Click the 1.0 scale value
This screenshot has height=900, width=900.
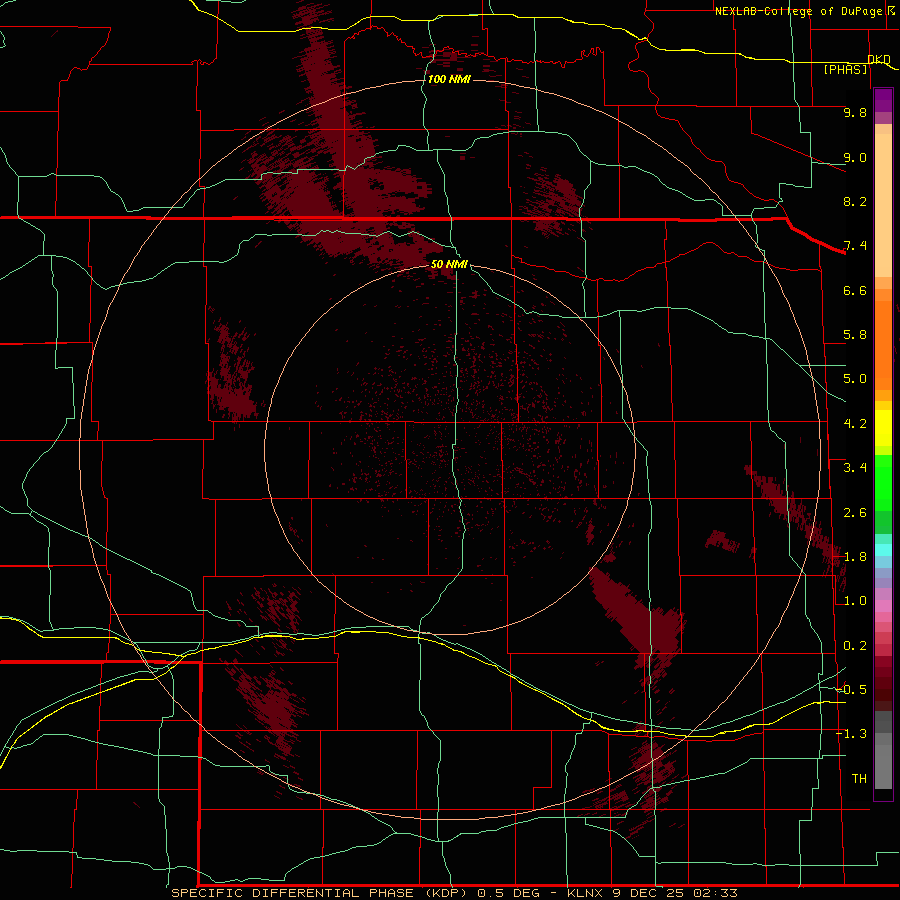855,601
